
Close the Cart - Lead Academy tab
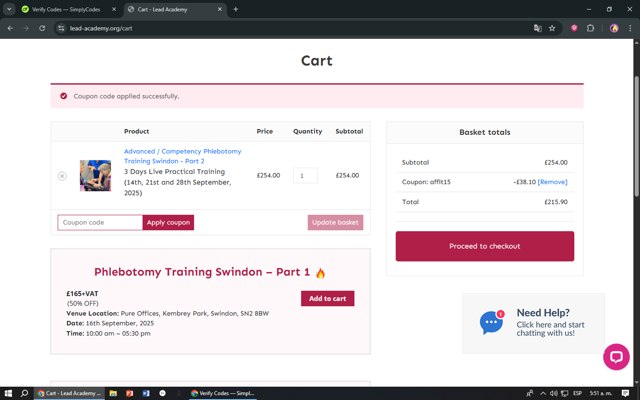(220, 9)
